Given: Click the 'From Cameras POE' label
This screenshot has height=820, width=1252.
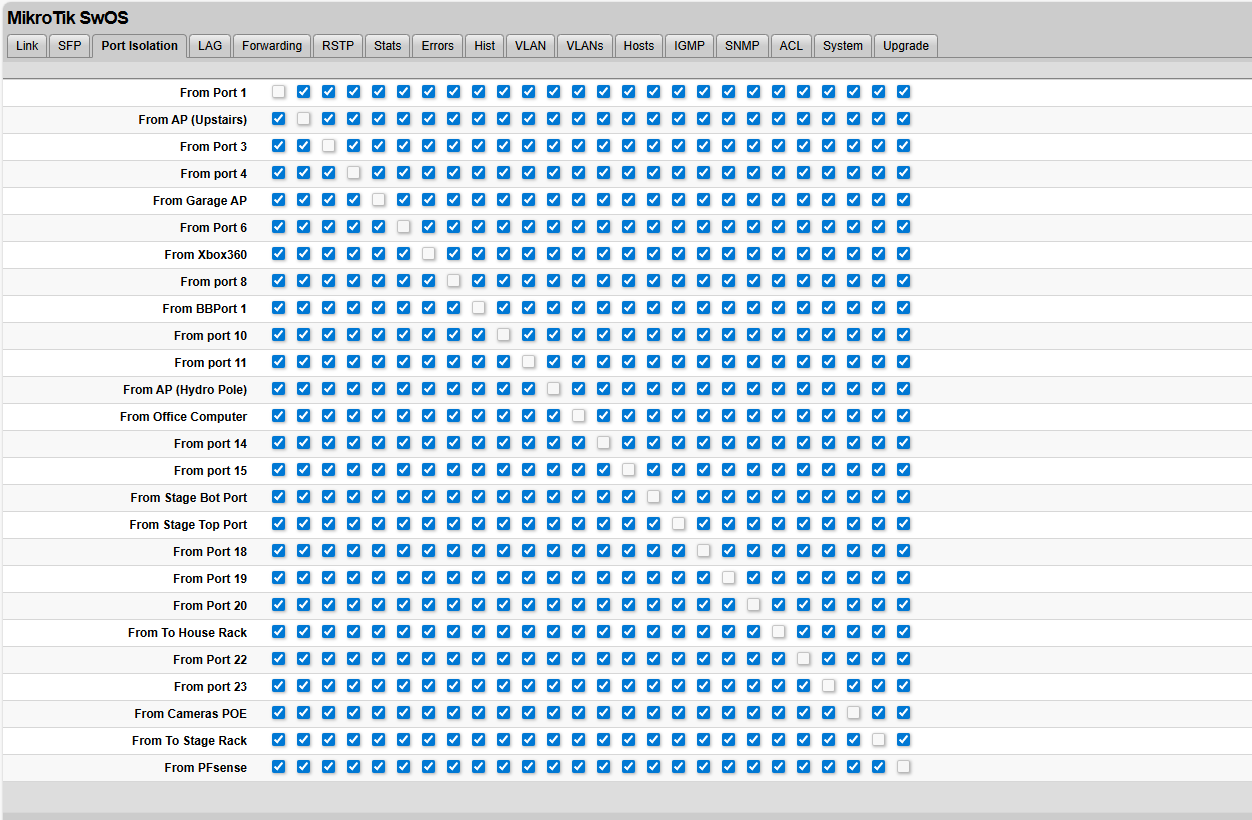Looking at the screenshot, I should (191, 714).
